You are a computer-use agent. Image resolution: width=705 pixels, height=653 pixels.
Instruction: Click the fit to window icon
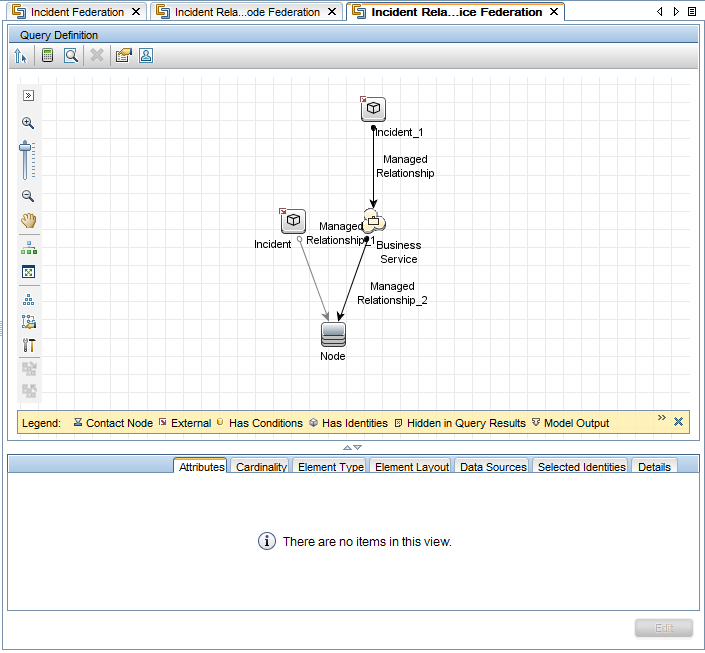pos(28,272)
